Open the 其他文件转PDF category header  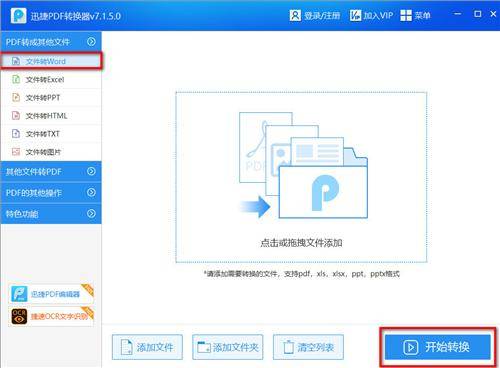point(51,171)
